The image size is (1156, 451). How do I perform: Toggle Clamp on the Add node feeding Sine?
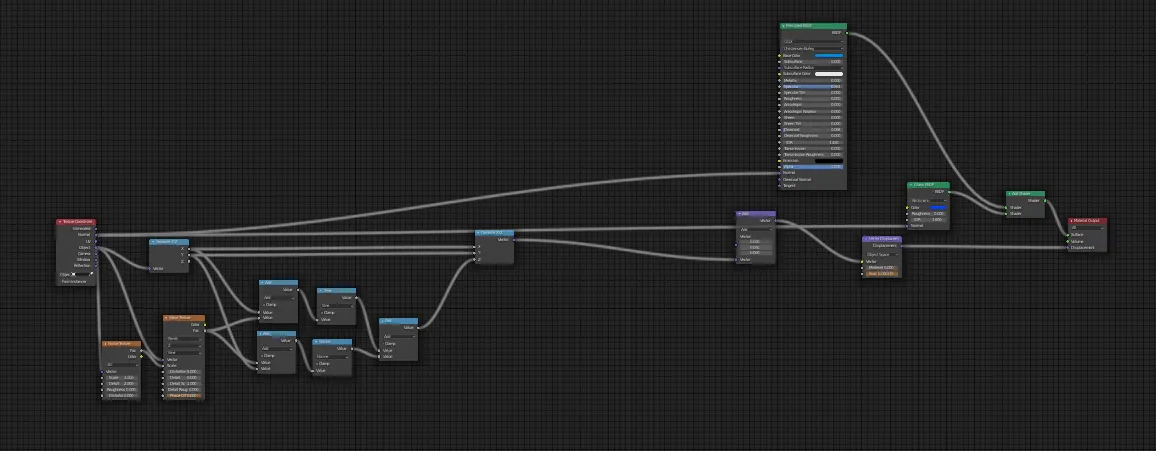click(x=270, y=305)
